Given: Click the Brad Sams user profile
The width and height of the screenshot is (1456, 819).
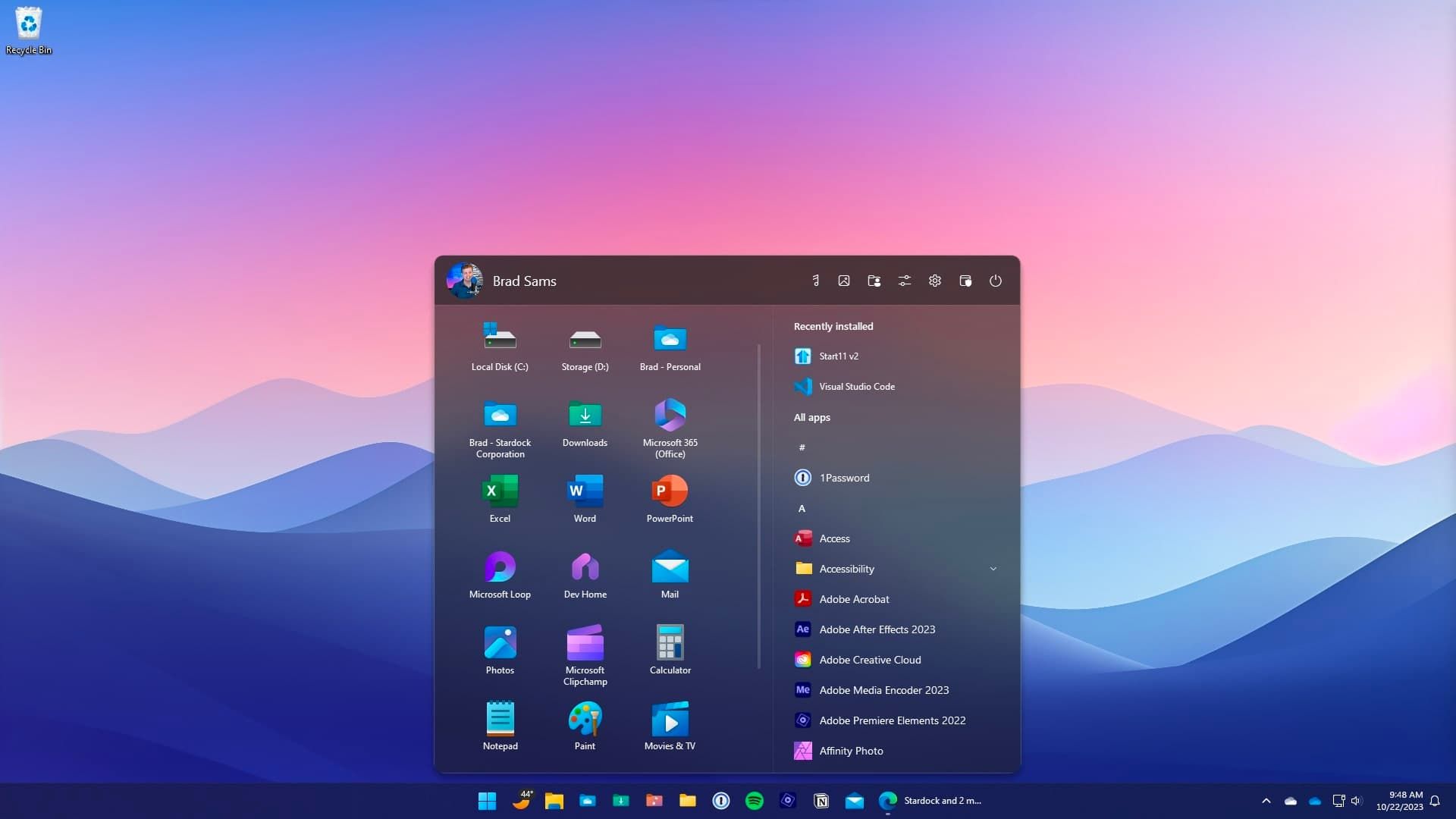Looking at the screenshot, I should [502, 281].
